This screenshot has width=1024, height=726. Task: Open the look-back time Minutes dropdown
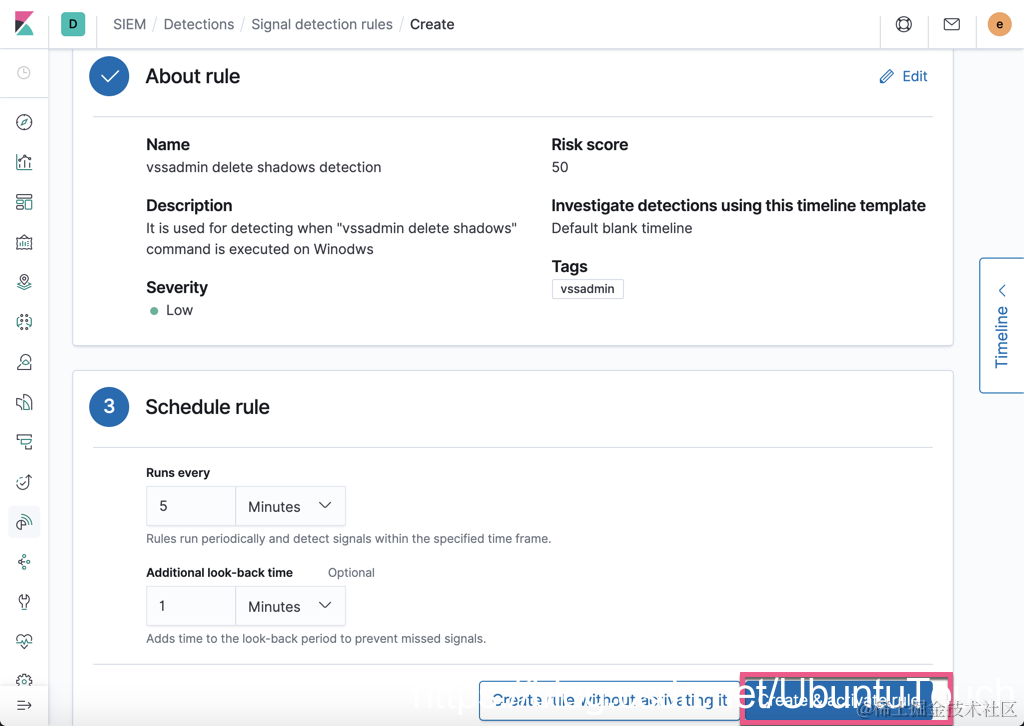coord(290,606)
